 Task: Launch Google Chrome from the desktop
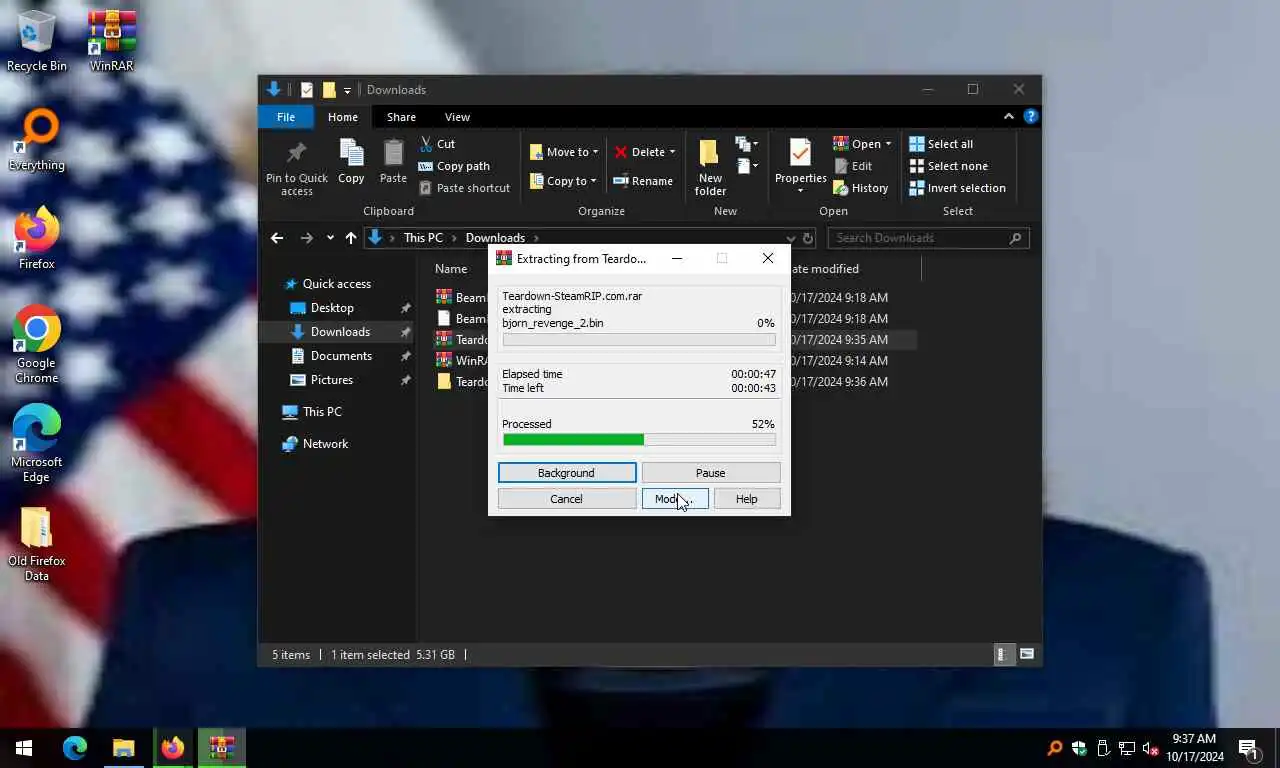tap(36, 345)
